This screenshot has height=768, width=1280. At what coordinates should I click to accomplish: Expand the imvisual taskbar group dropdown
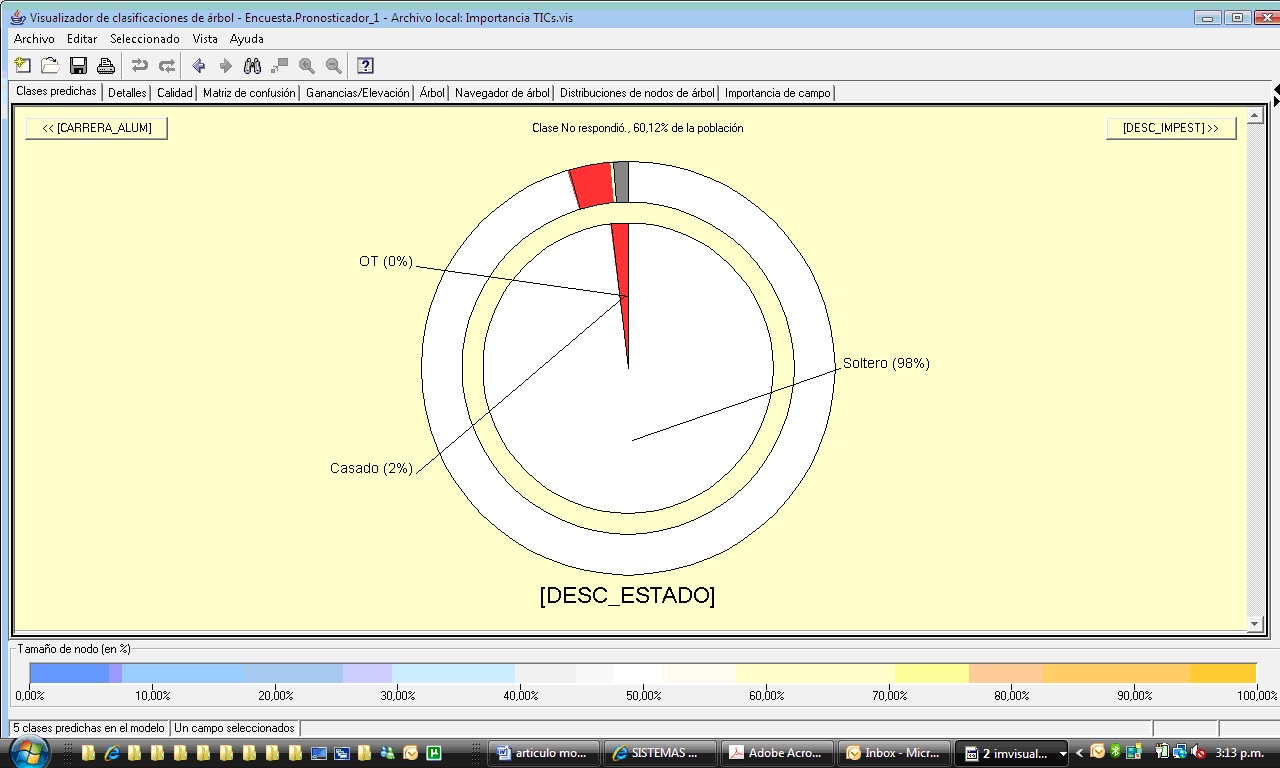click(x=1062, y=753)
